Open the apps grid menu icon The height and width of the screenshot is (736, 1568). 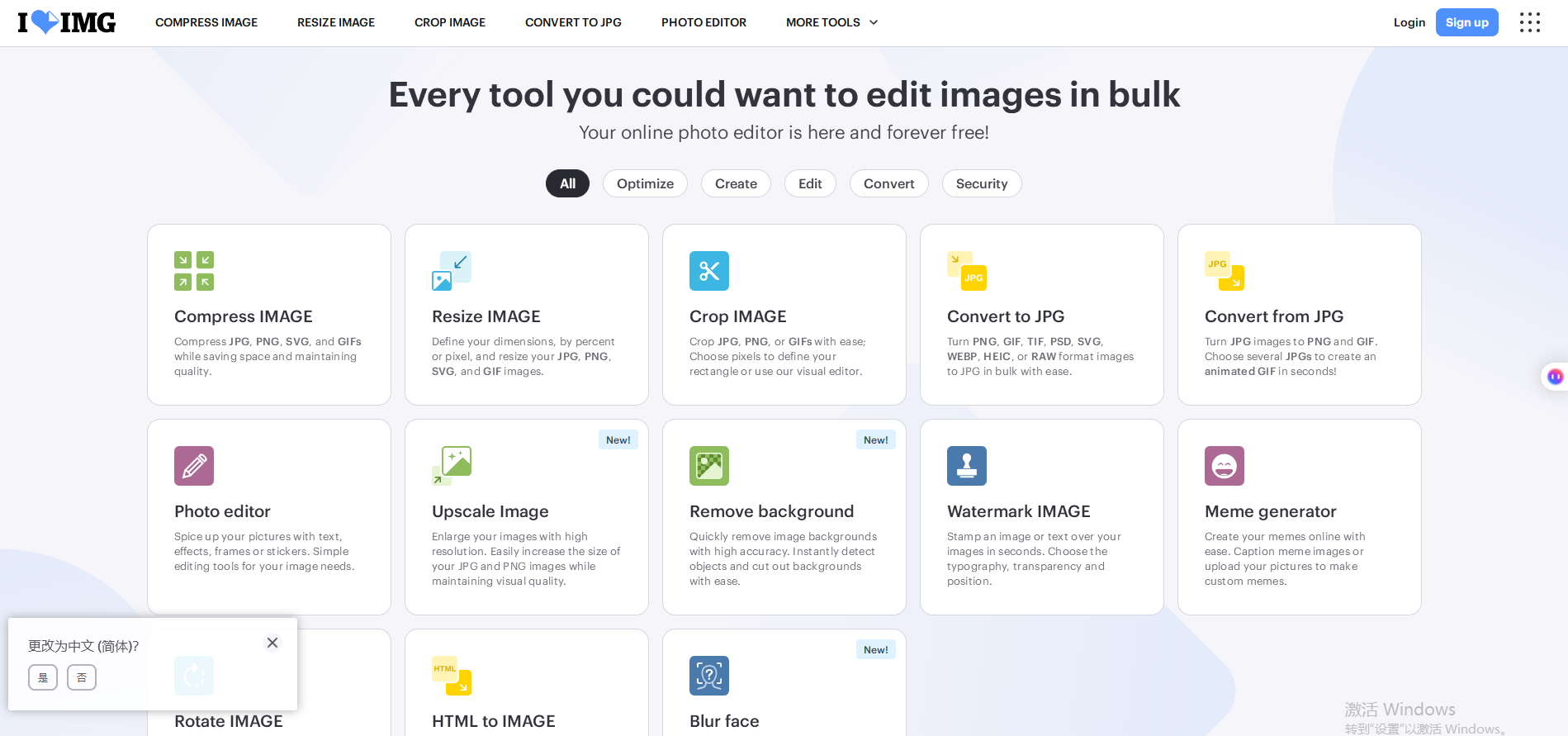click(1530, 22)
